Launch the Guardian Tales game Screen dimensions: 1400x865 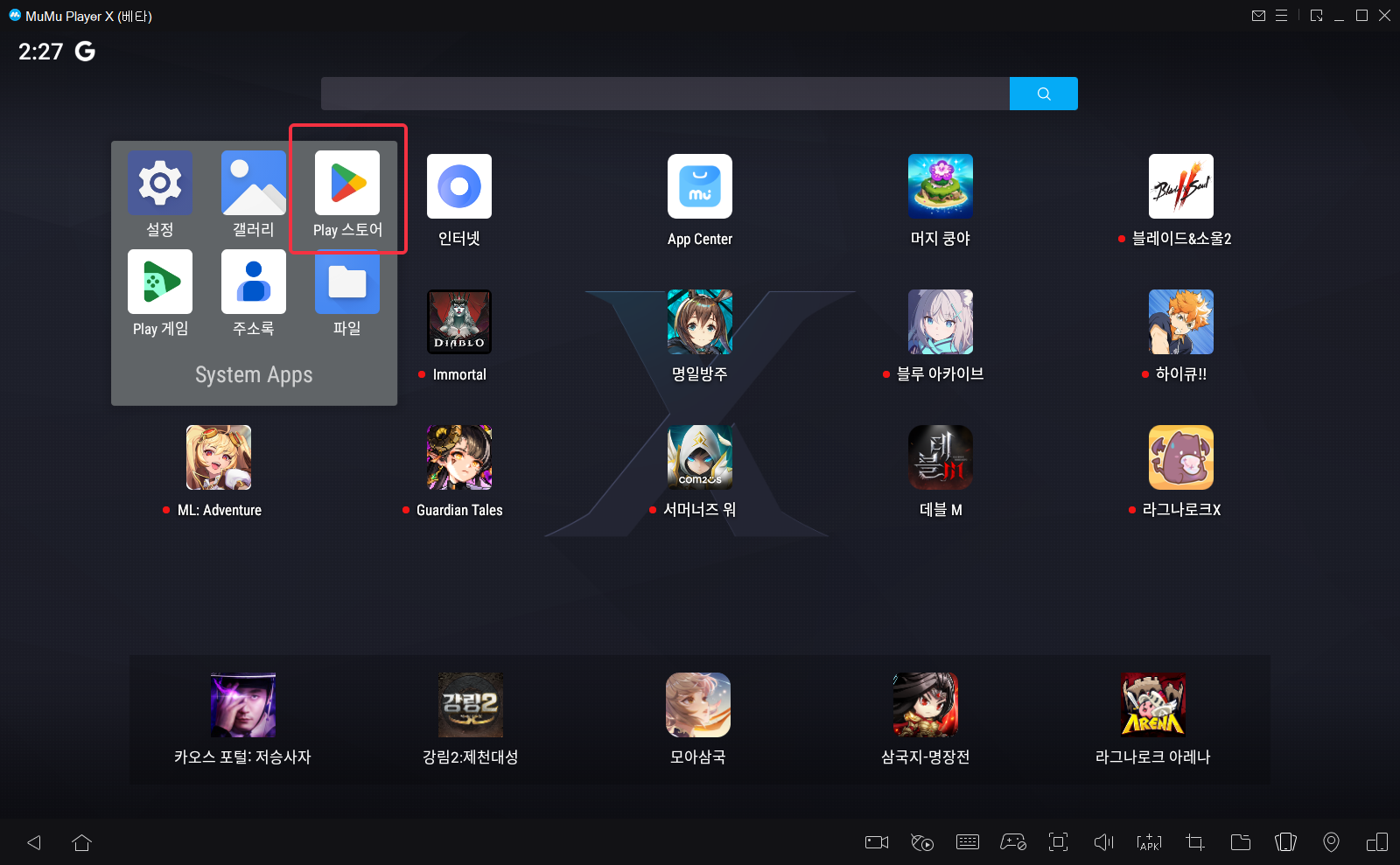pos(459,457)
